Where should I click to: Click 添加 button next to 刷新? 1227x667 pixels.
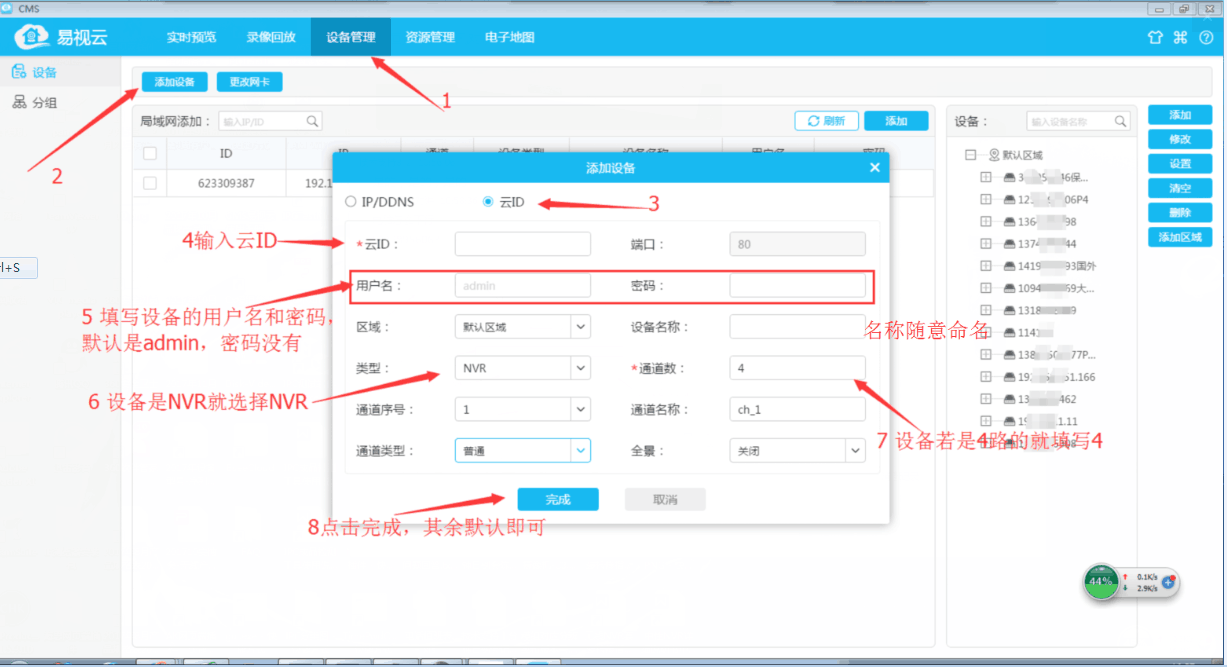[x=896, y=121]
